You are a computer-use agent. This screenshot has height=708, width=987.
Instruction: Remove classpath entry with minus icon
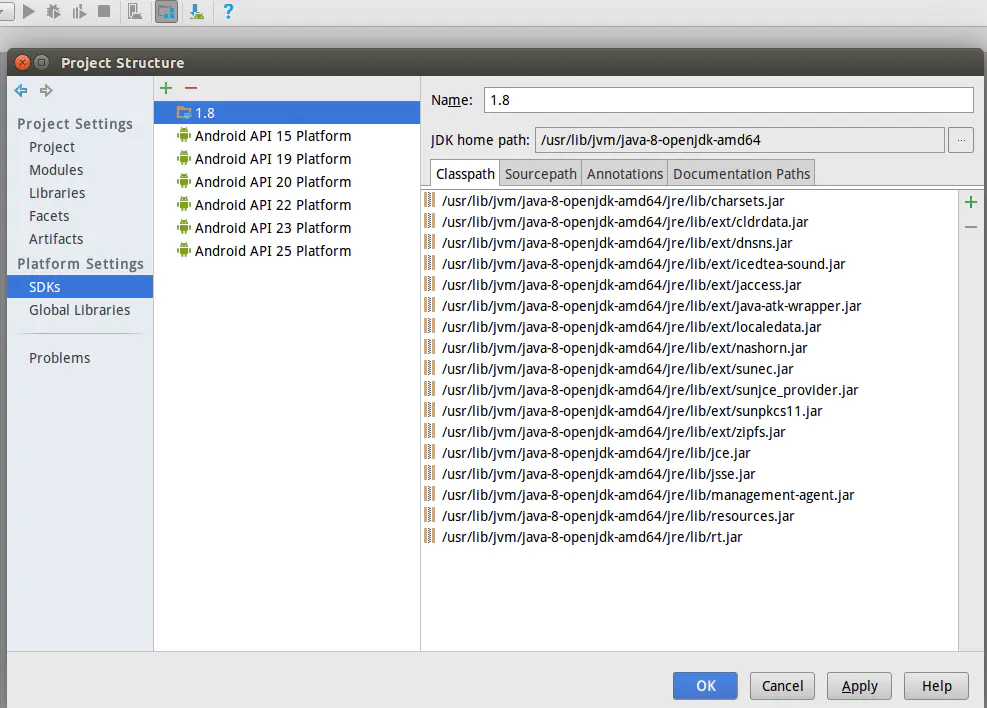971,227
